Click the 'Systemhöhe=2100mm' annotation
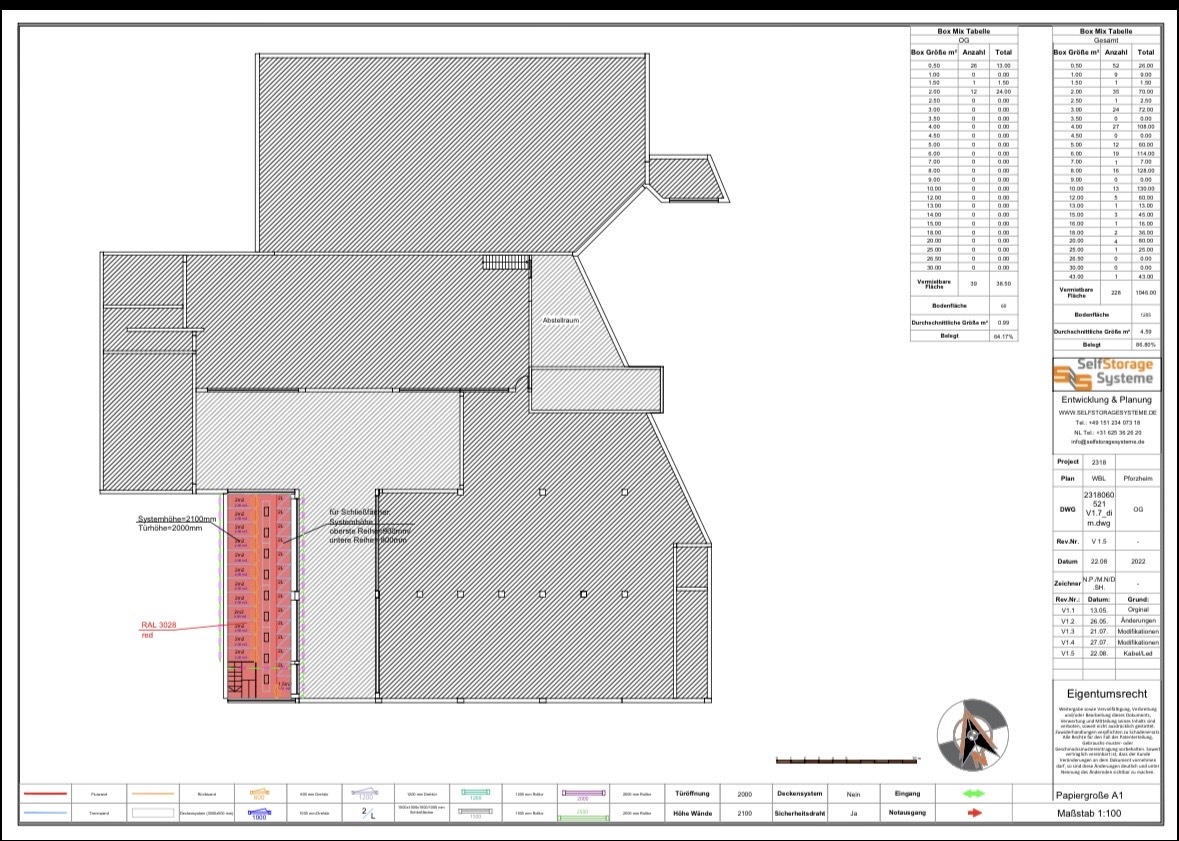 pos(177,519)
